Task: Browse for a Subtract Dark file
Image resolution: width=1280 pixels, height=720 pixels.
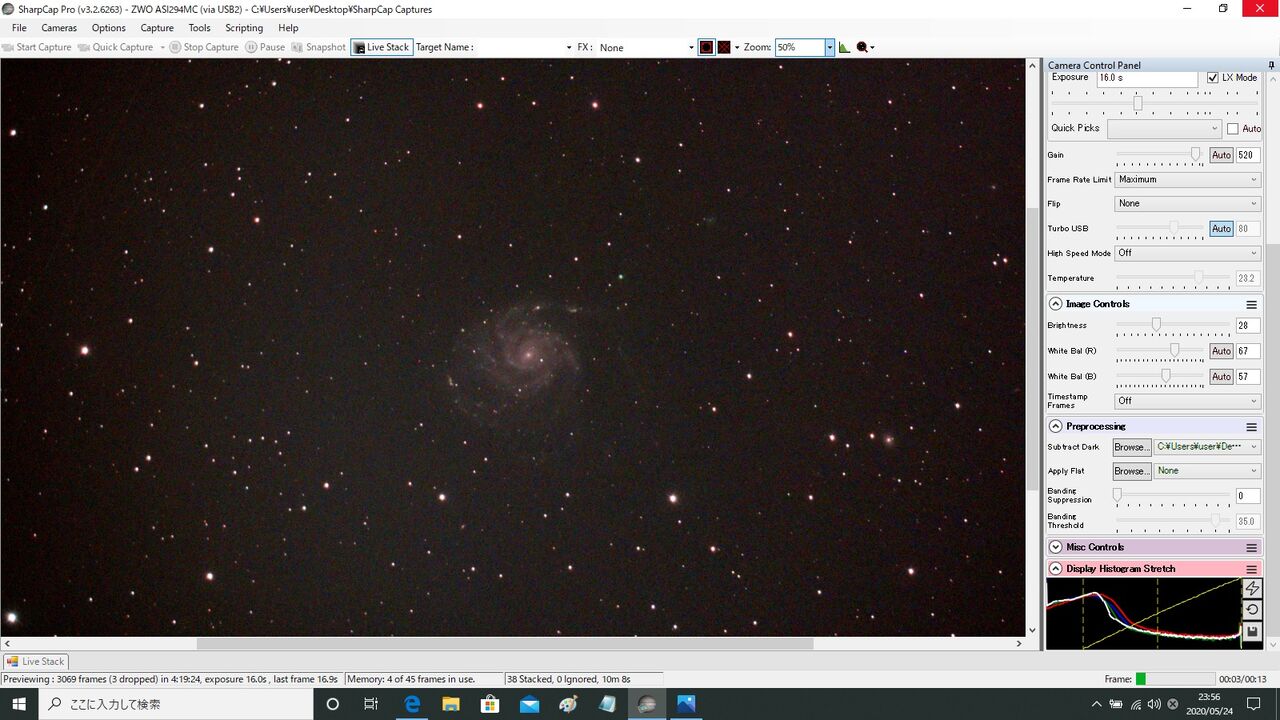Action: 1132,447
